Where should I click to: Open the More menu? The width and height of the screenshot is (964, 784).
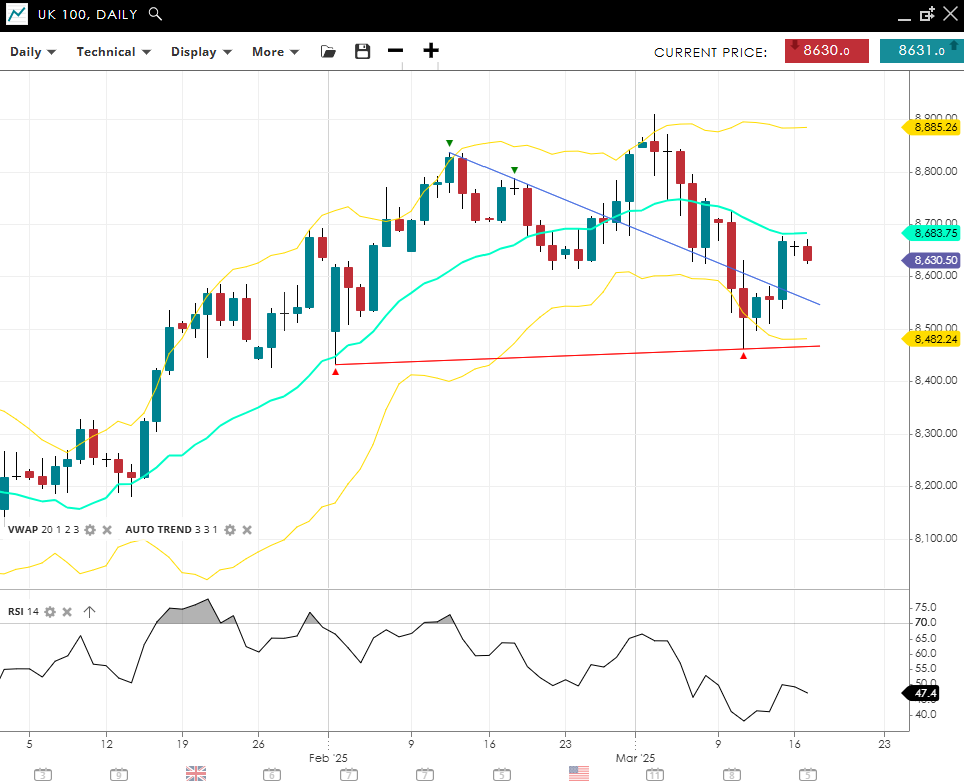(275, 52)
